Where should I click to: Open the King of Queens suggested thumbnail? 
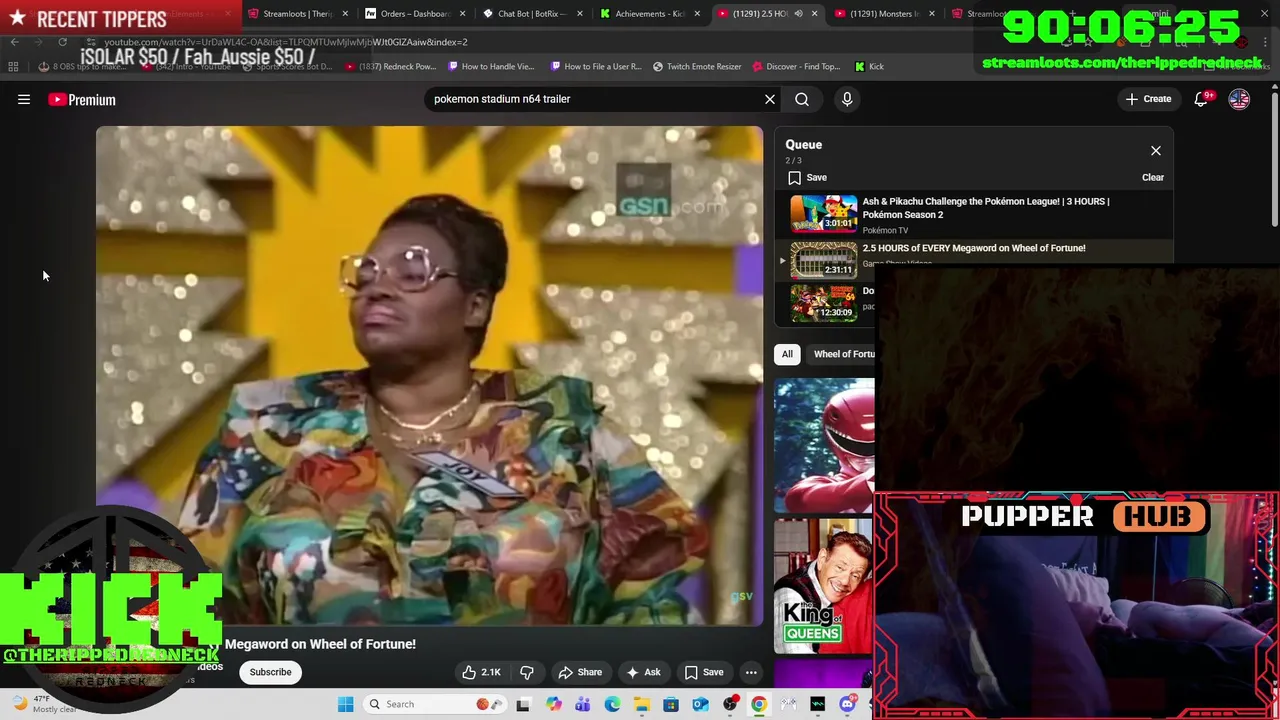(x=824, y=586)
